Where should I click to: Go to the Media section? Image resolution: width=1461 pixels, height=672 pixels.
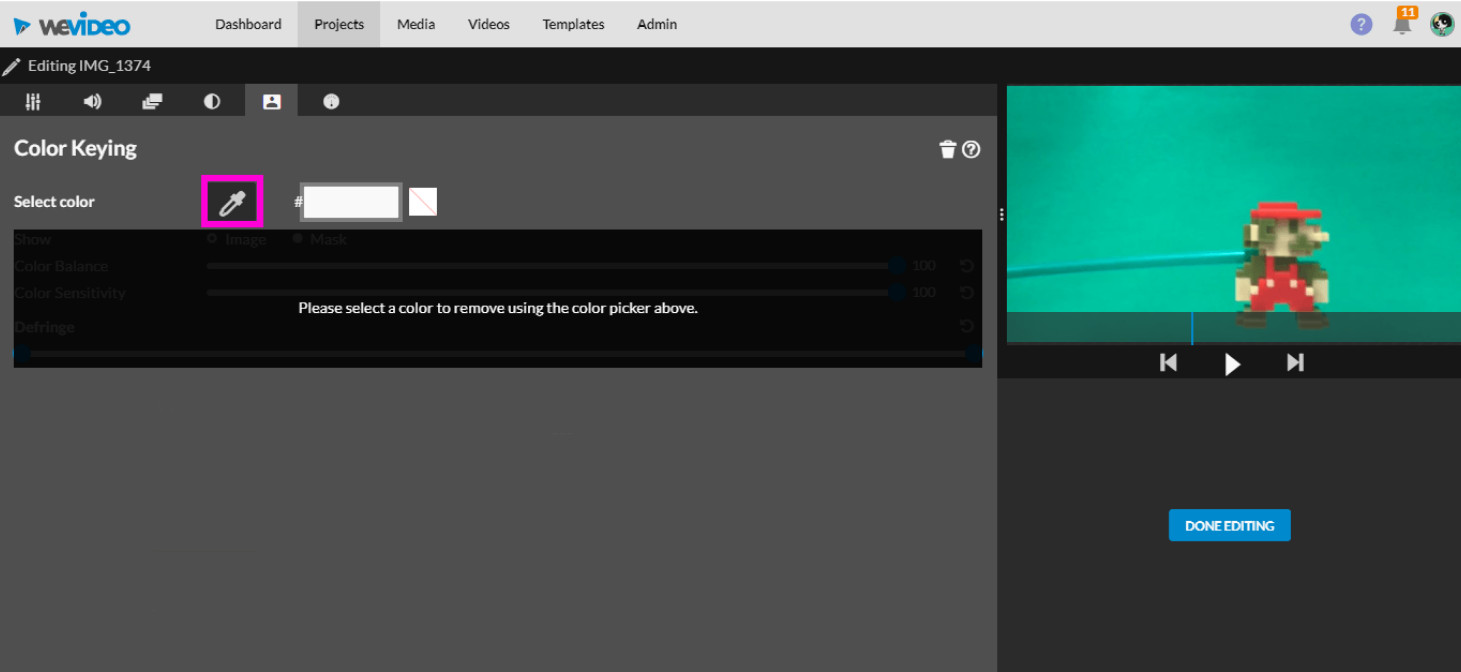pos(416,24)
